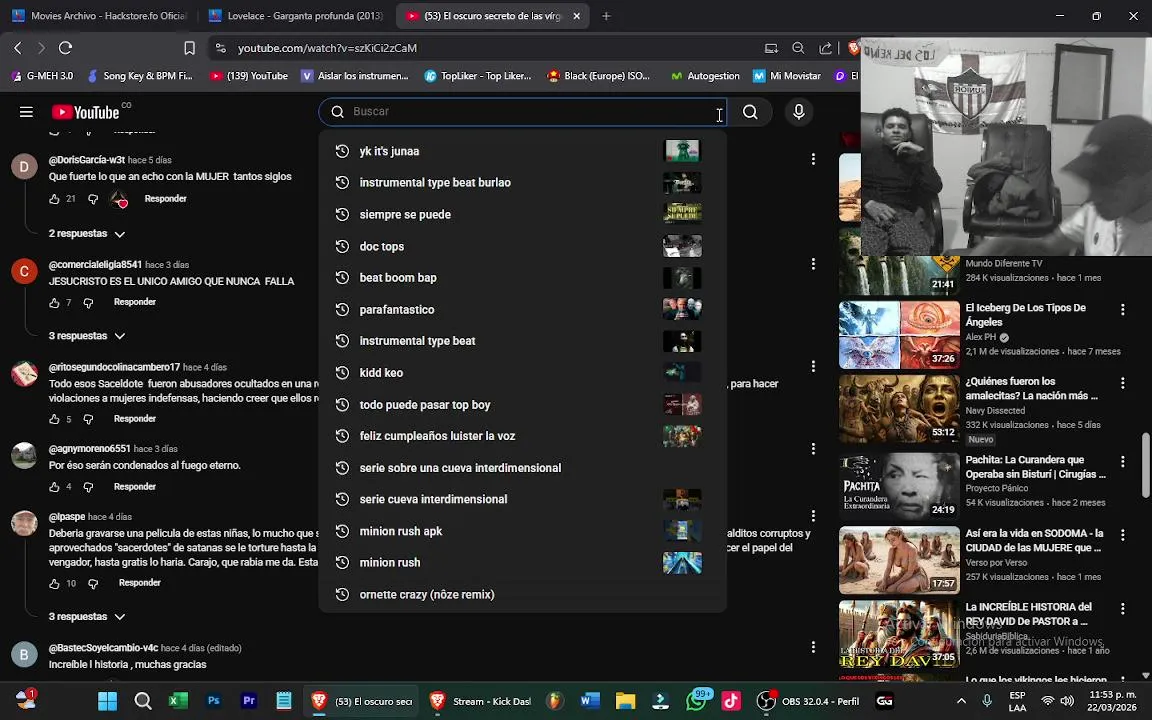Screen dimensions: 1152x720
Task: Switch to Lovelace Garganta profunda tab
Action: click(295, 15)
